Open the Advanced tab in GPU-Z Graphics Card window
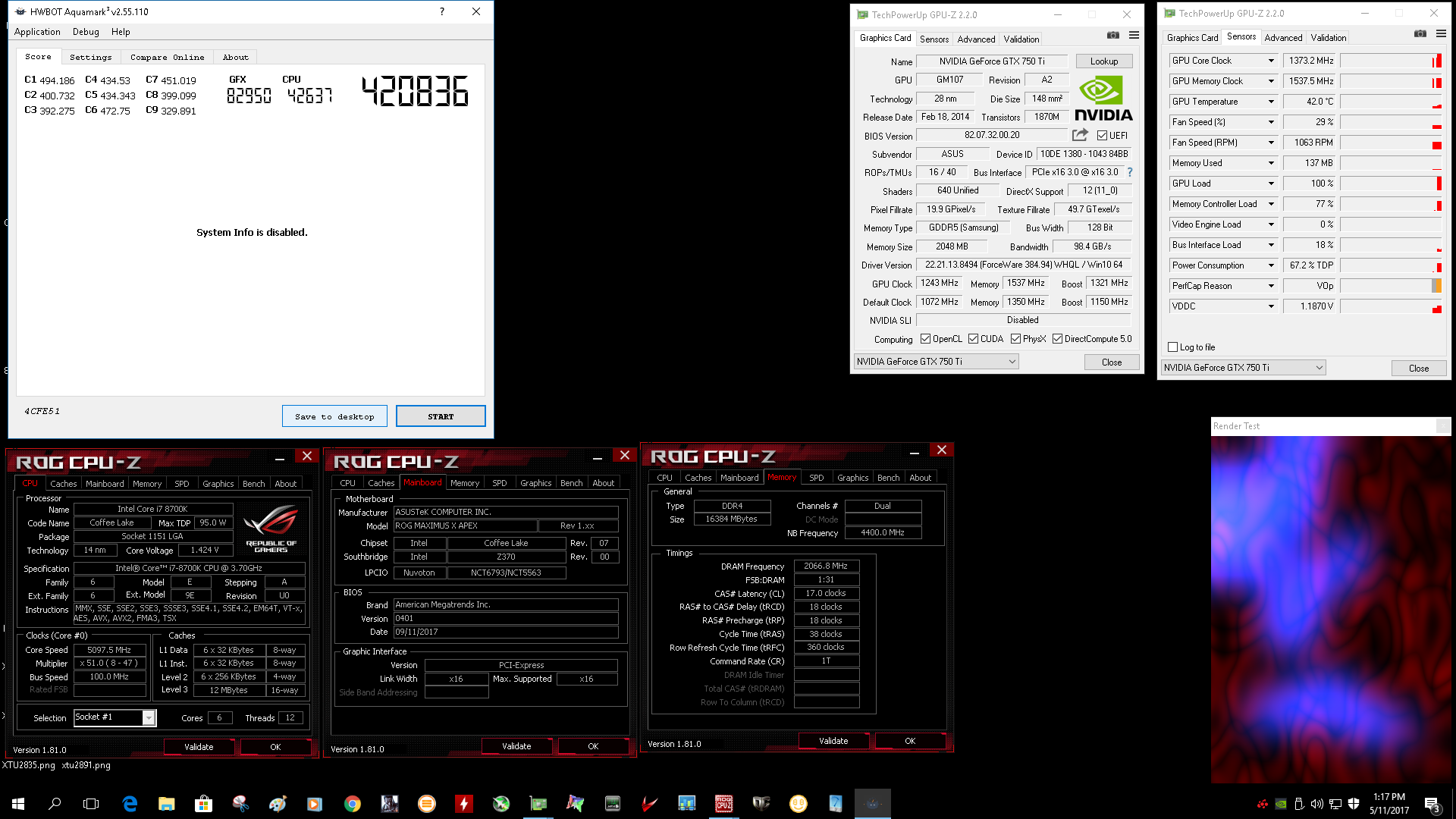1456x819 pixels. pos(976,39)
